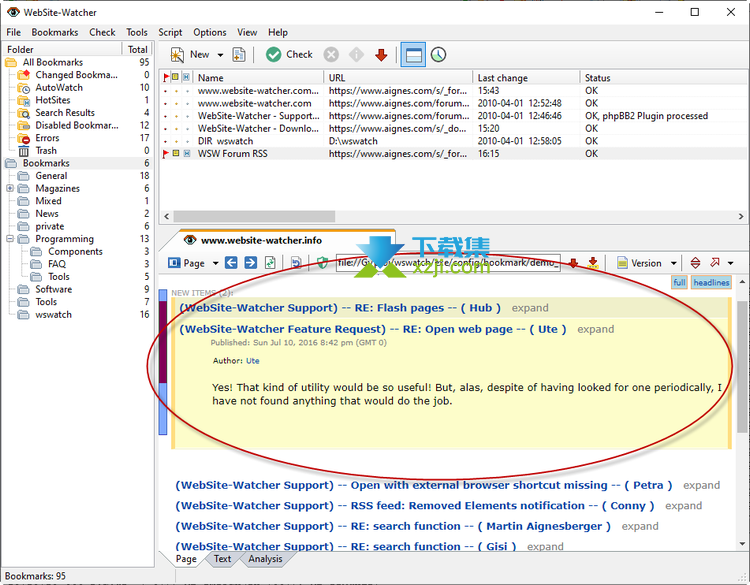Expand the RE: Flash pages item
The height and width of the screenshot is (585, 750).
[x=530, y=308]
